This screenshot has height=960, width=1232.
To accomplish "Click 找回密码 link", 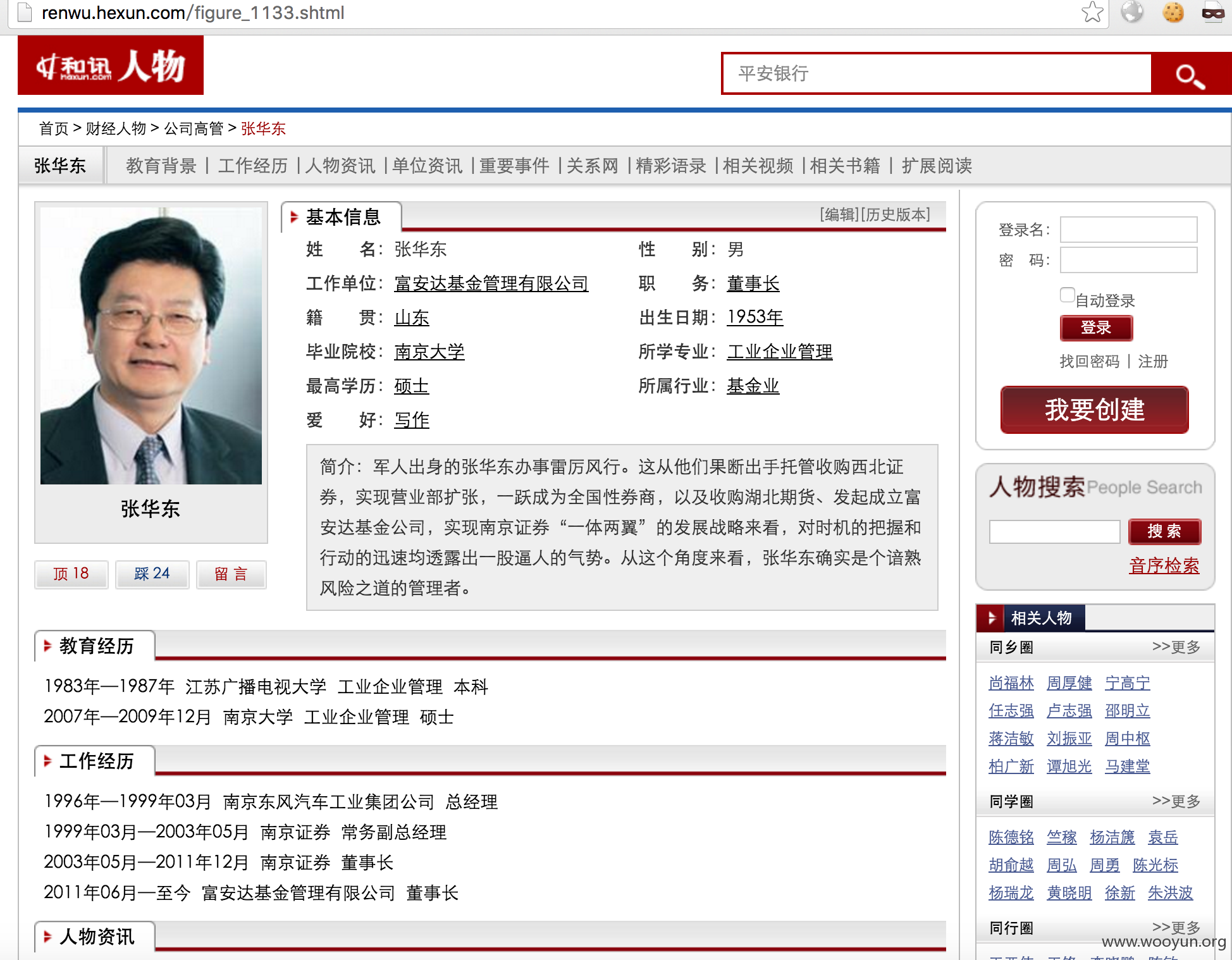I will point(1090,361).
